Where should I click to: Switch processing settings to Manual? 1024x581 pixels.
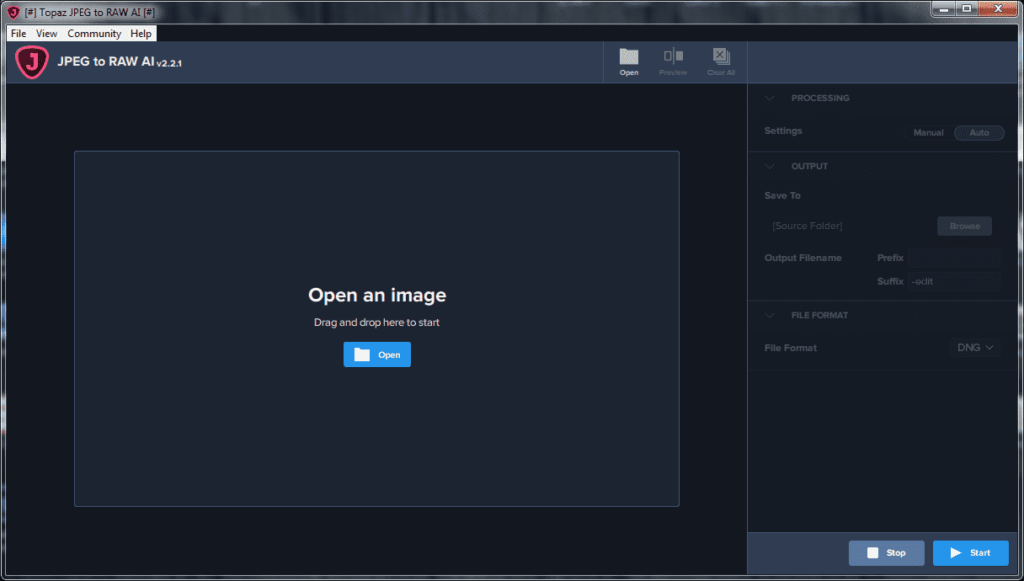928,133
